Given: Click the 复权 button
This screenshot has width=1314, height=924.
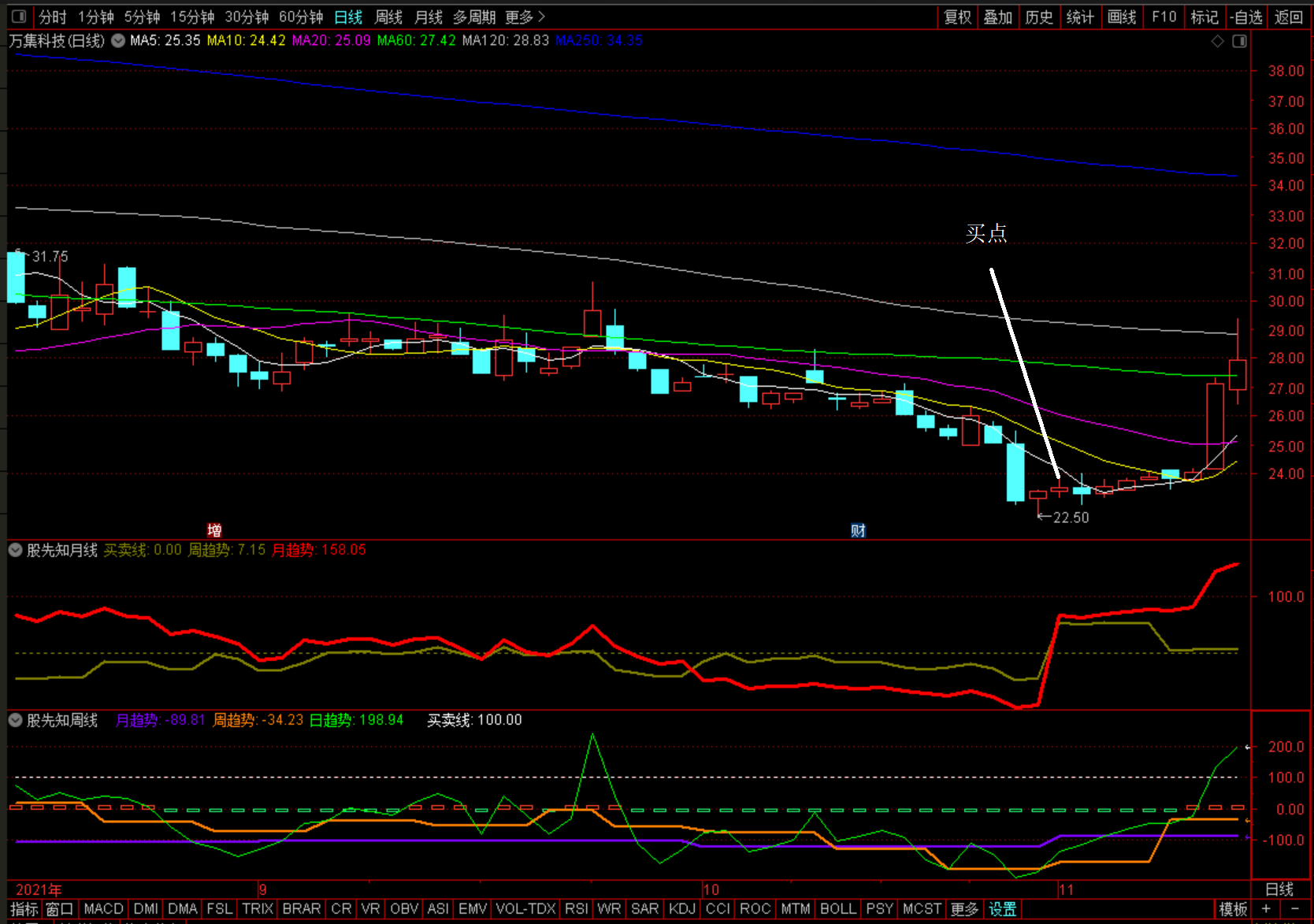Looking at the screenshot, I should 958,17.
